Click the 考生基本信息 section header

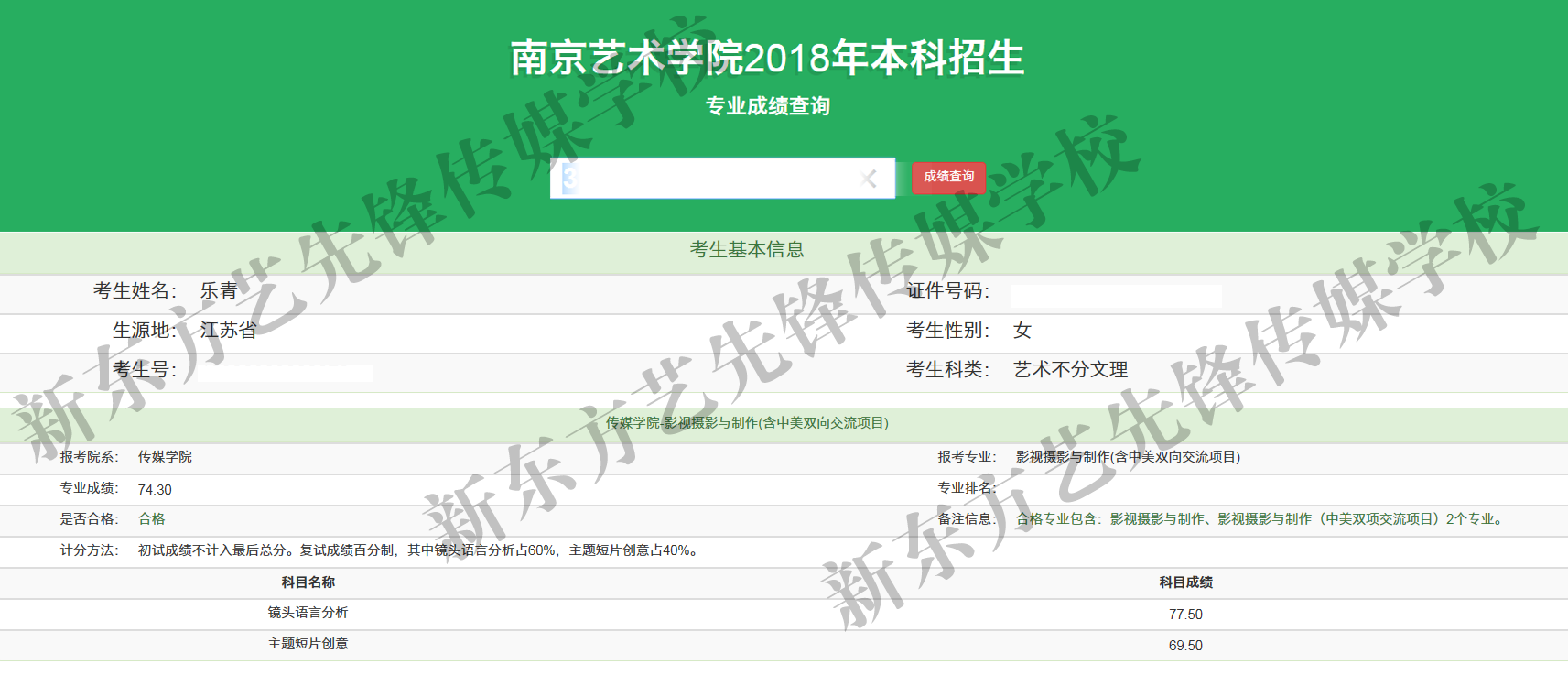click(747, 249)
